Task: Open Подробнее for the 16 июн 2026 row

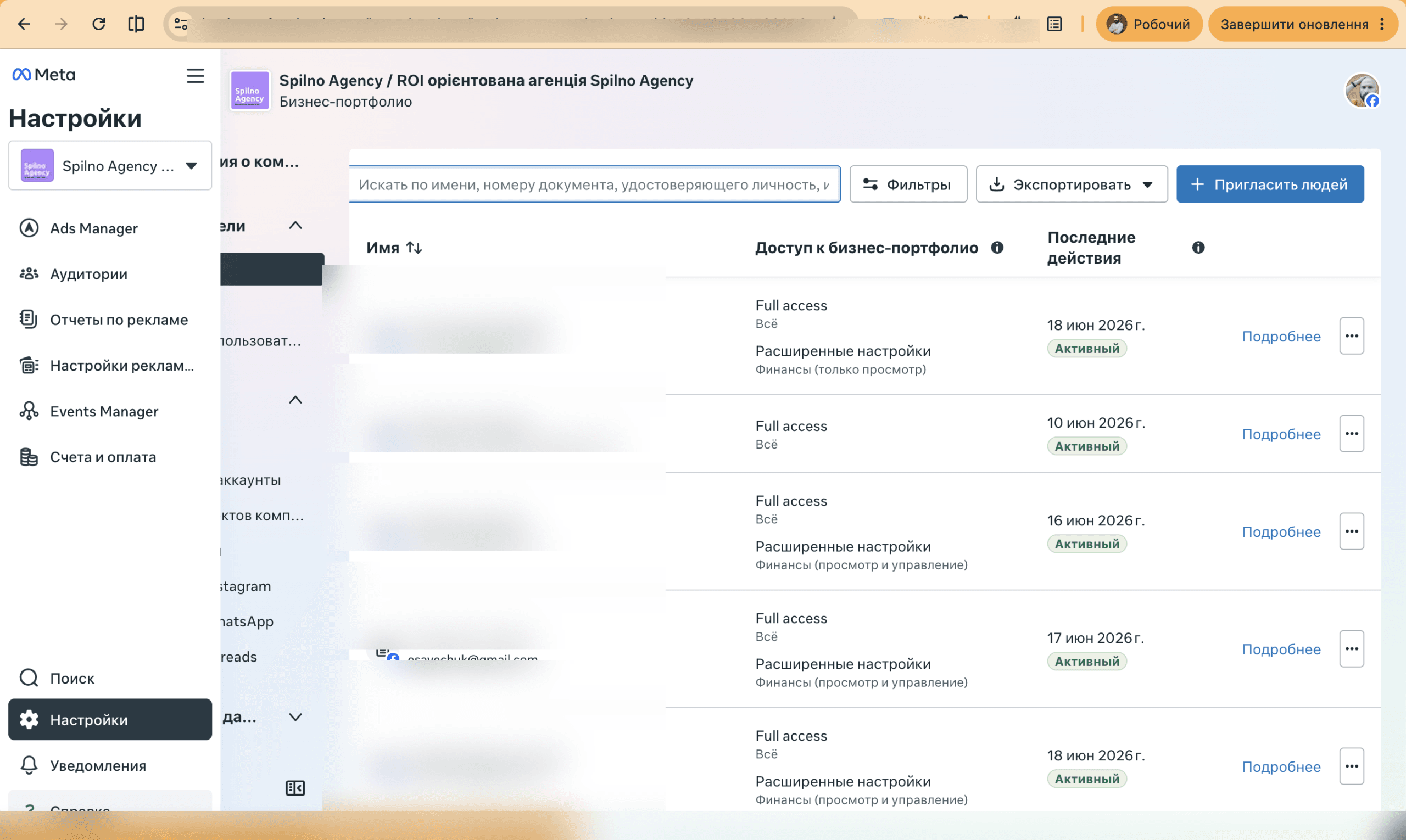Action: tap(1281, 532)
